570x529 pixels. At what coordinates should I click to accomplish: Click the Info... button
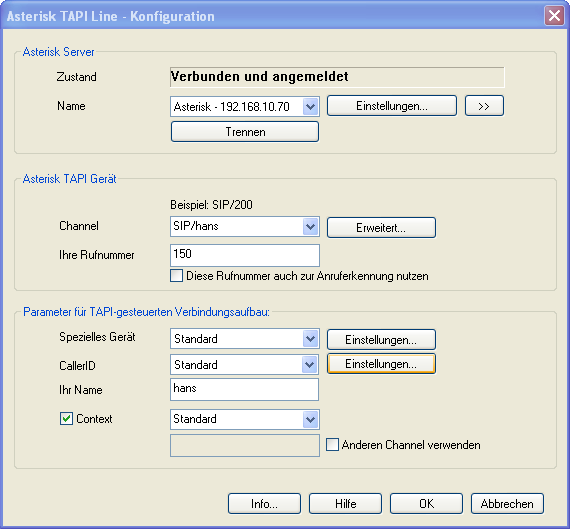[264, 504]
